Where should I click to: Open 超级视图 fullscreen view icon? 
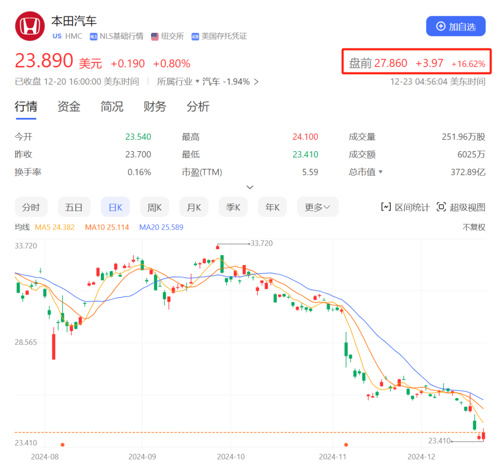pyautogui.click(x=441, y=207)
